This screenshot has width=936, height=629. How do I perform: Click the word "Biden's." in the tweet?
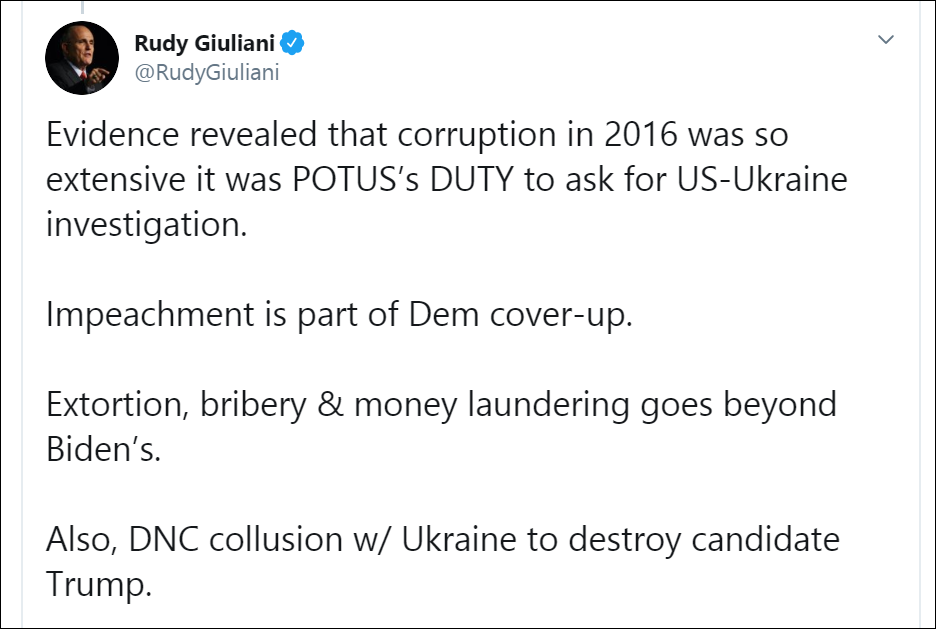(x=103, y=450)
